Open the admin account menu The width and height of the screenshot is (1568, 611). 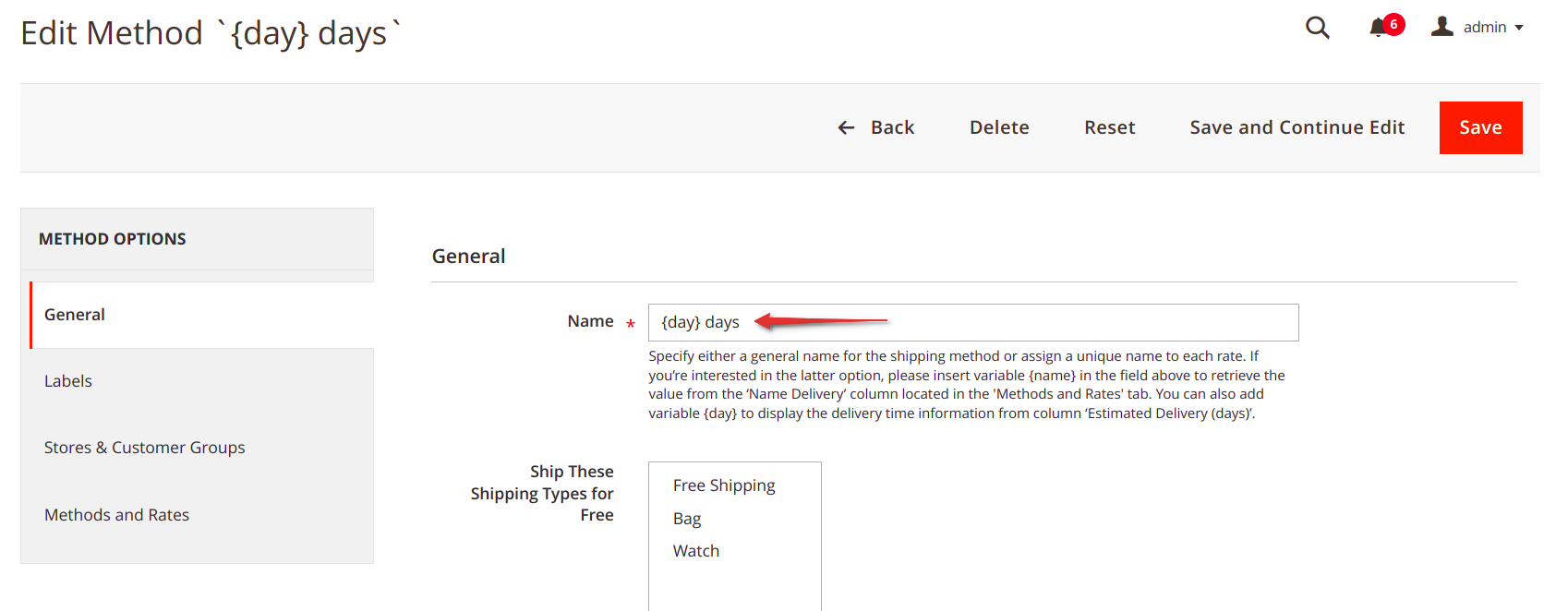coord(1478,27)
